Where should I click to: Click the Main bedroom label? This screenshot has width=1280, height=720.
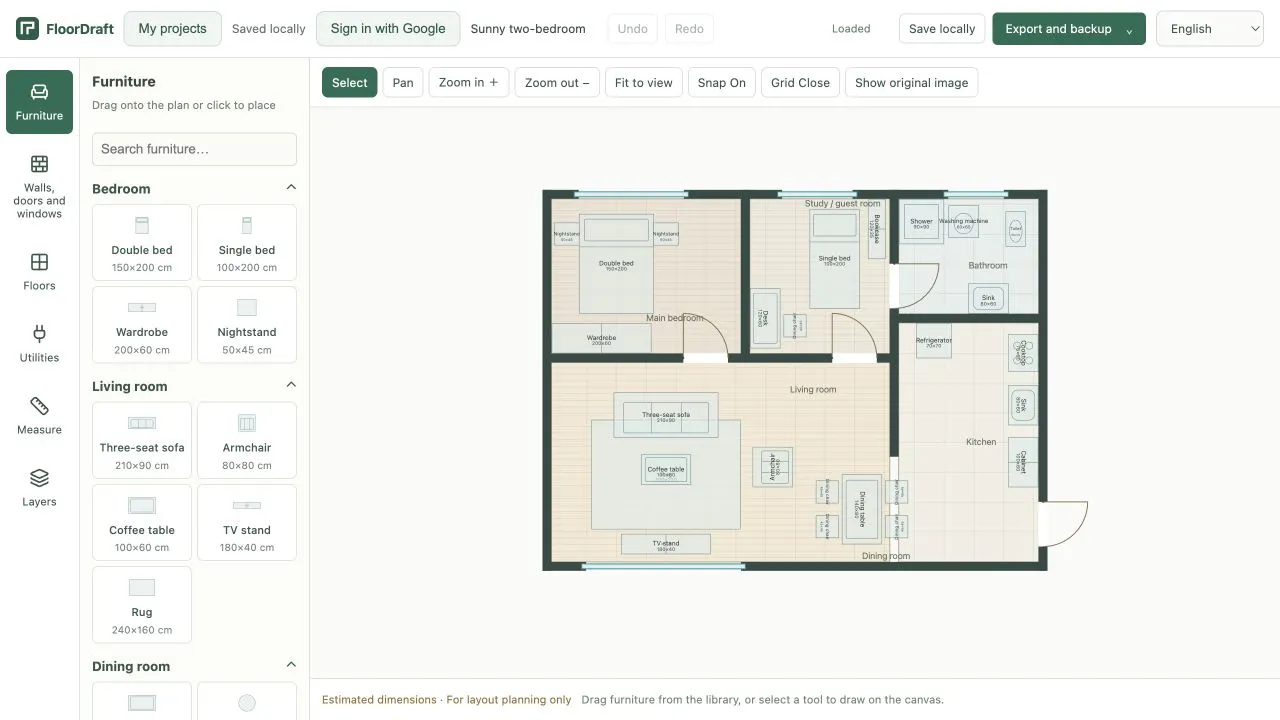[675, 319]
